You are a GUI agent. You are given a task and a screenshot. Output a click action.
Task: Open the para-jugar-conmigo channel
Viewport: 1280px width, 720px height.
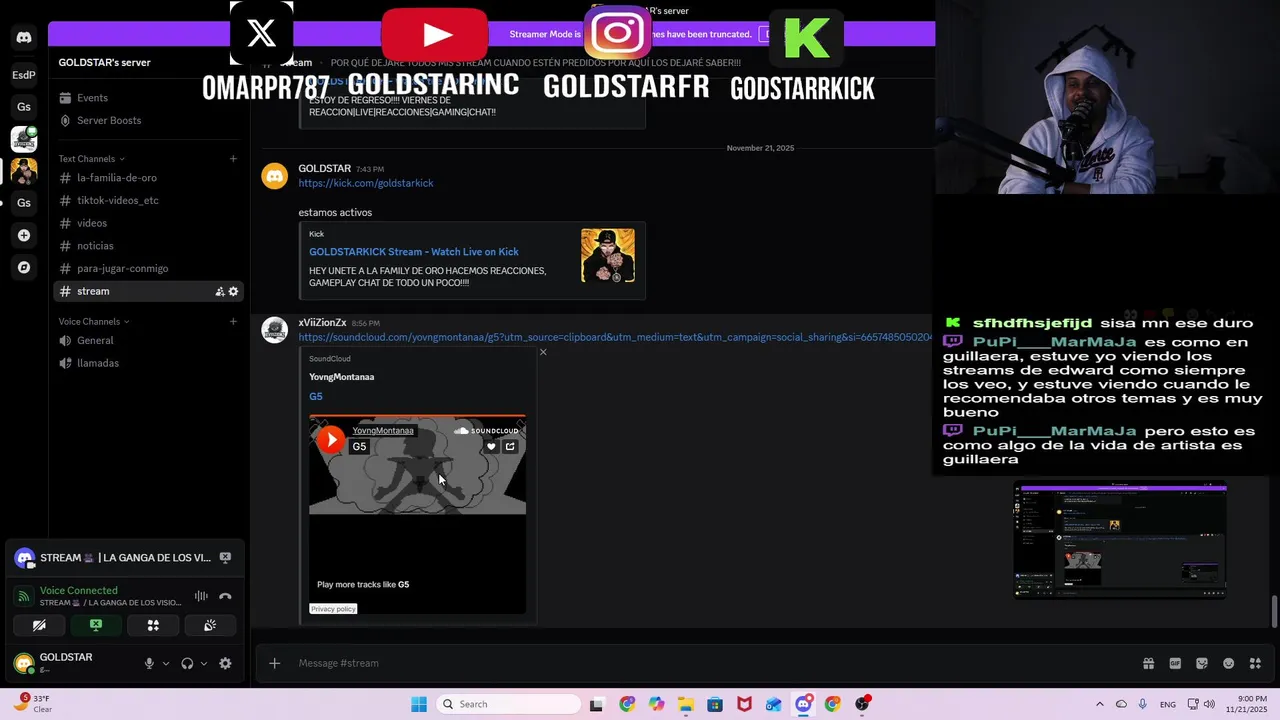pyautogui.click(x=148, y=268)
